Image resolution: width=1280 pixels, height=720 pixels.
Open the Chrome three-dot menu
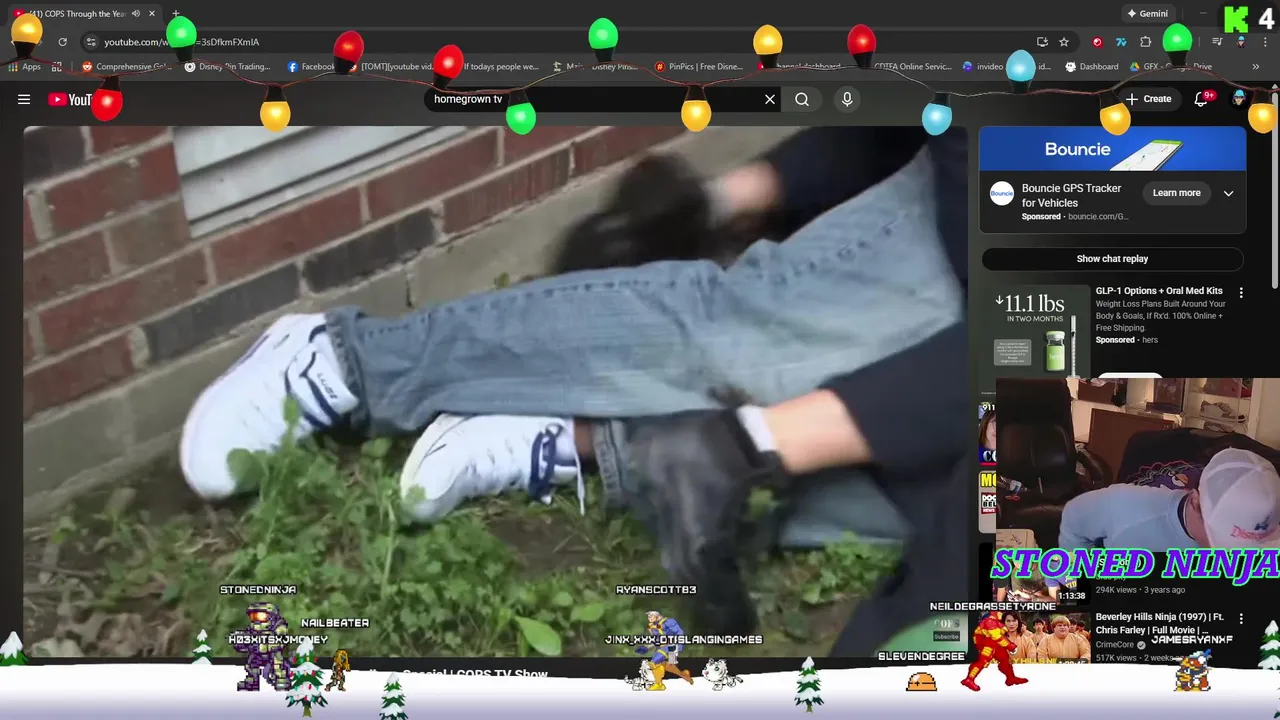[1264, 42]
